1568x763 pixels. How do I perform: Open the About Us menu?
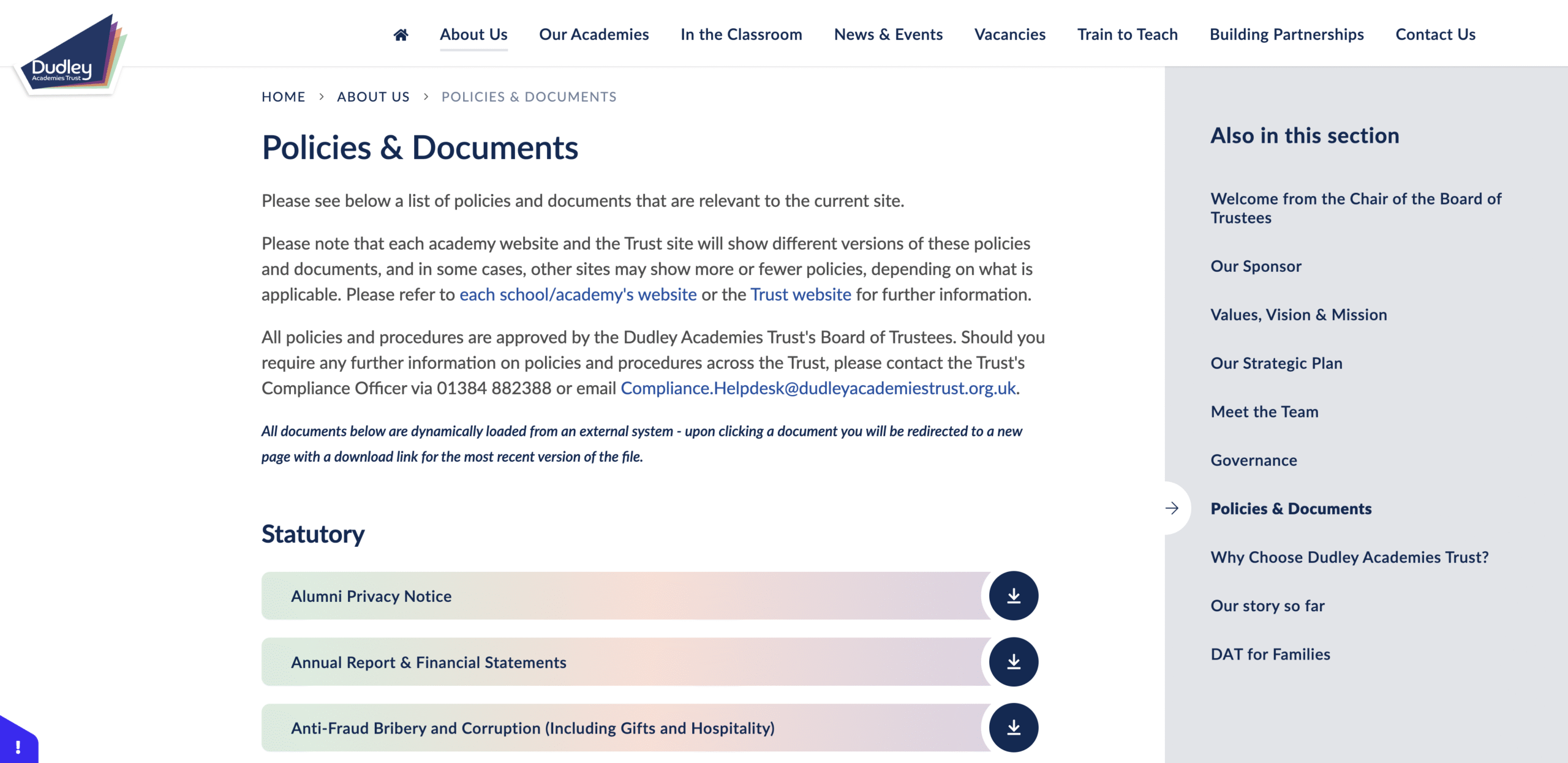pos(473,35)
